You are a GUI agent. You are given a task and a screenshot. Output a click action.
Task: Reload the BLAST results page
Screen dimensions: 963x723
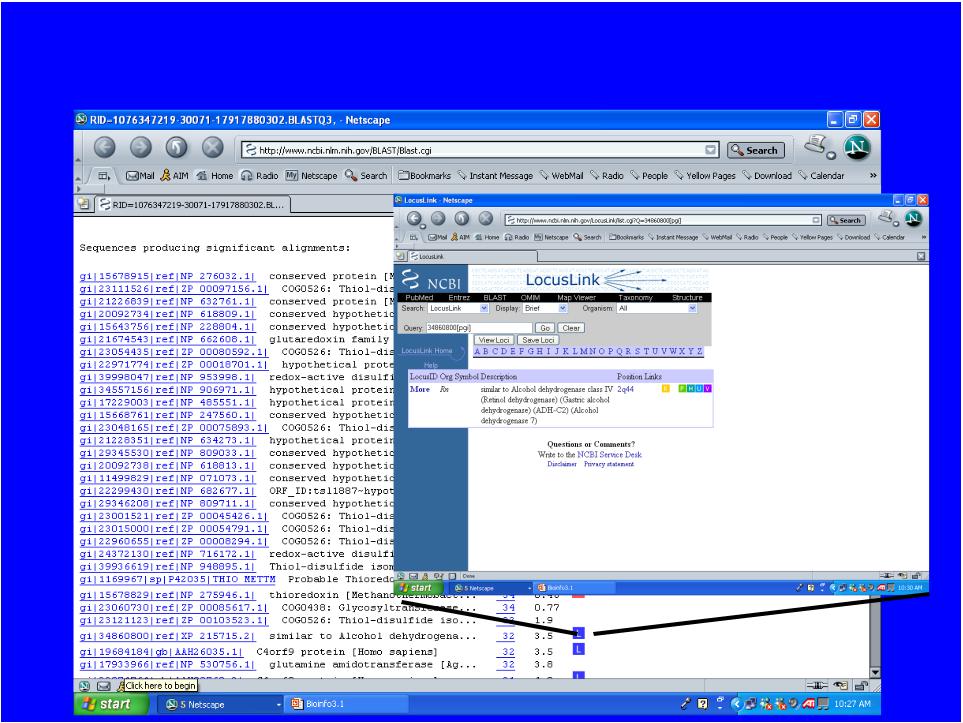pos(177,147)
